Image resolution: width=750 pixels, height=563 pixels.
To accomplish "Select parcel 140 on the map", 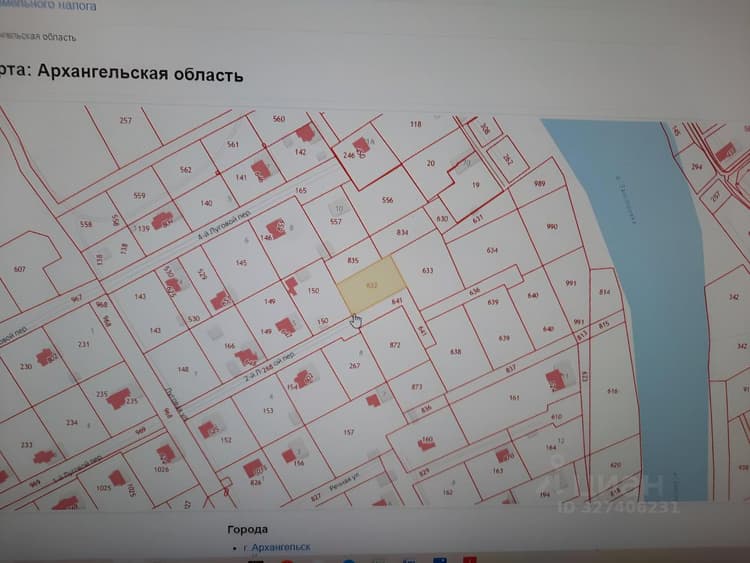I will coord(206,203).
